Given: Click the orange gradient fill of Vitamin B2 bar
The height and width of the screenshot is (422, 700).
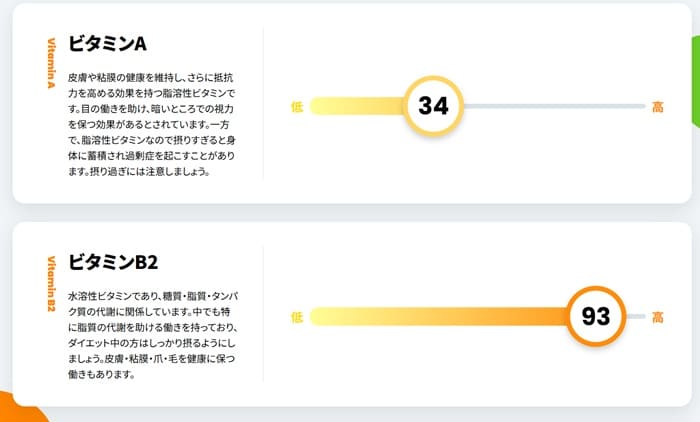Looking at the screenshot, I should click(x=438, y=316).
